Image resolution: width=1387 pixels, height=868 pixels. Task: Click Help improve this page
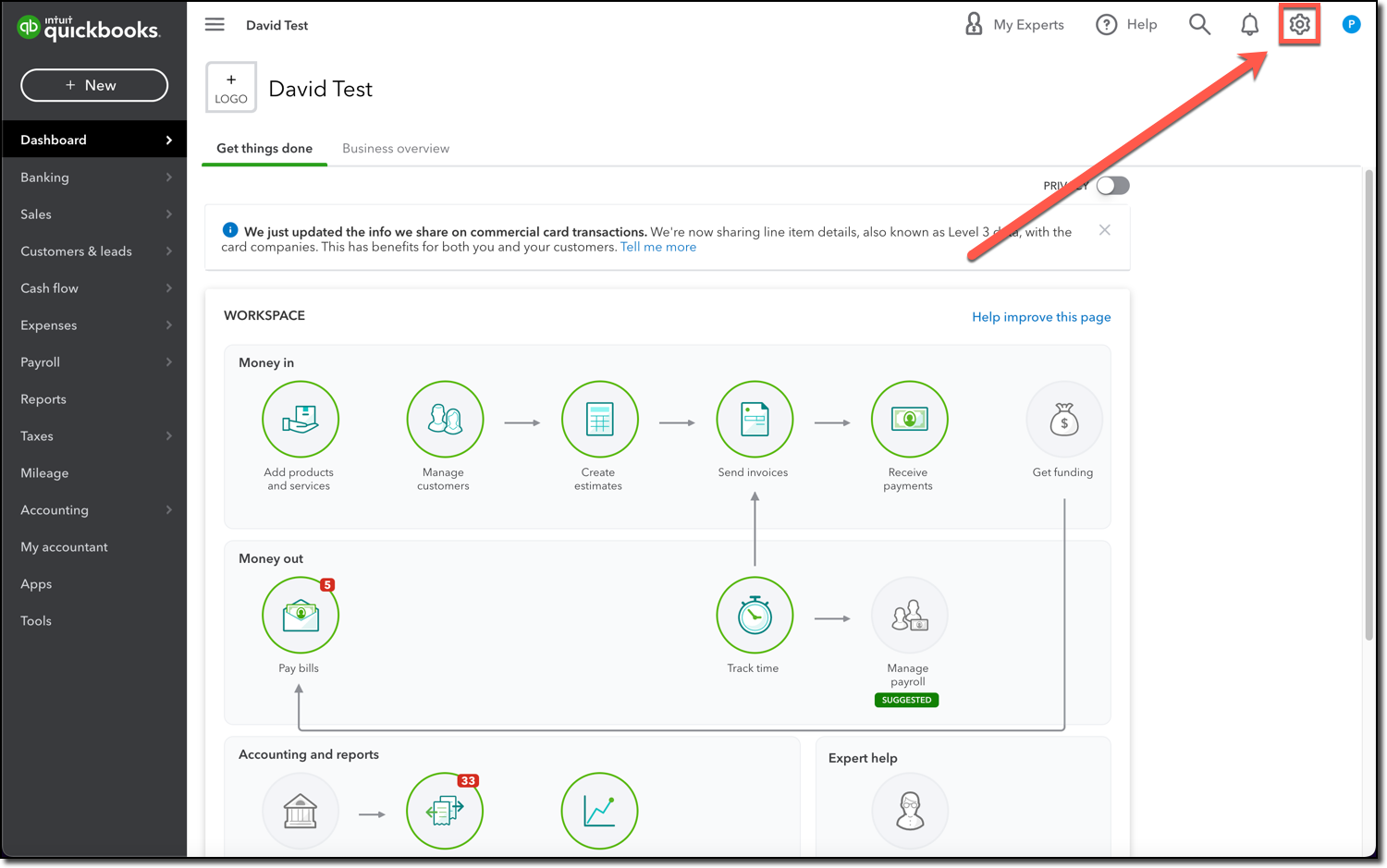1041,316
